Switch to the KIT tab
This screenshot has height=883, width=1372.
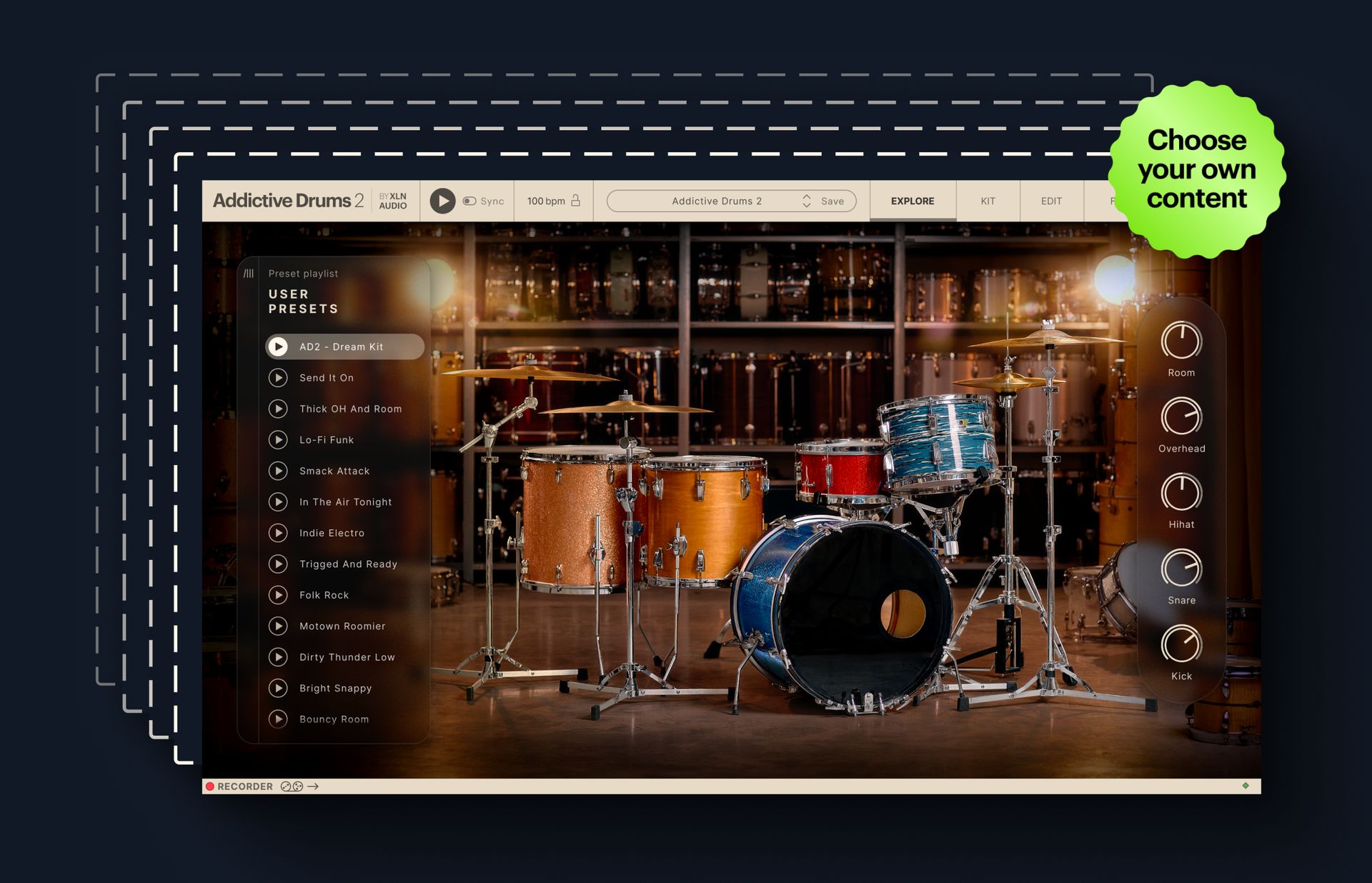(988, 201)
